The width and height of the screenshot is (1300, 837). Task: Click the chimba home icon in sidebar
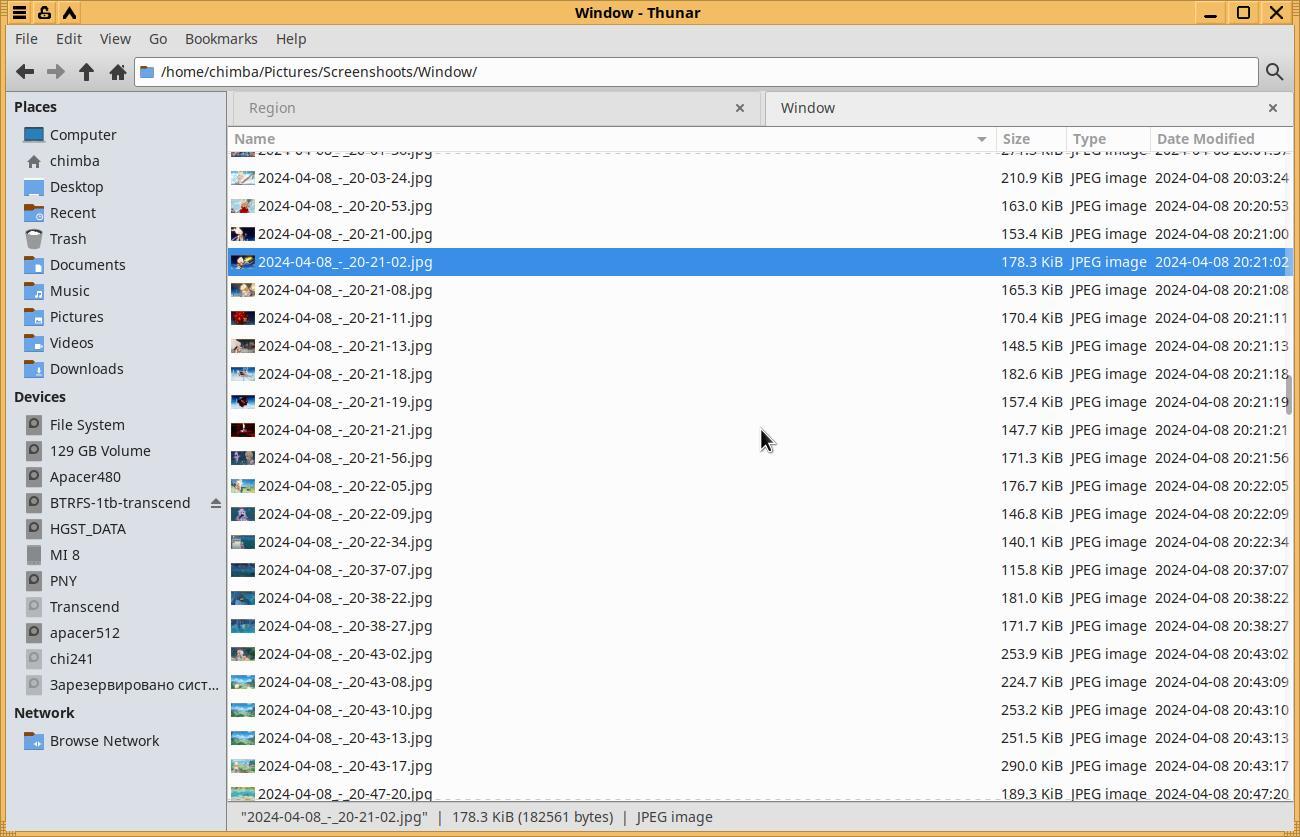click(x=34, y=161)
